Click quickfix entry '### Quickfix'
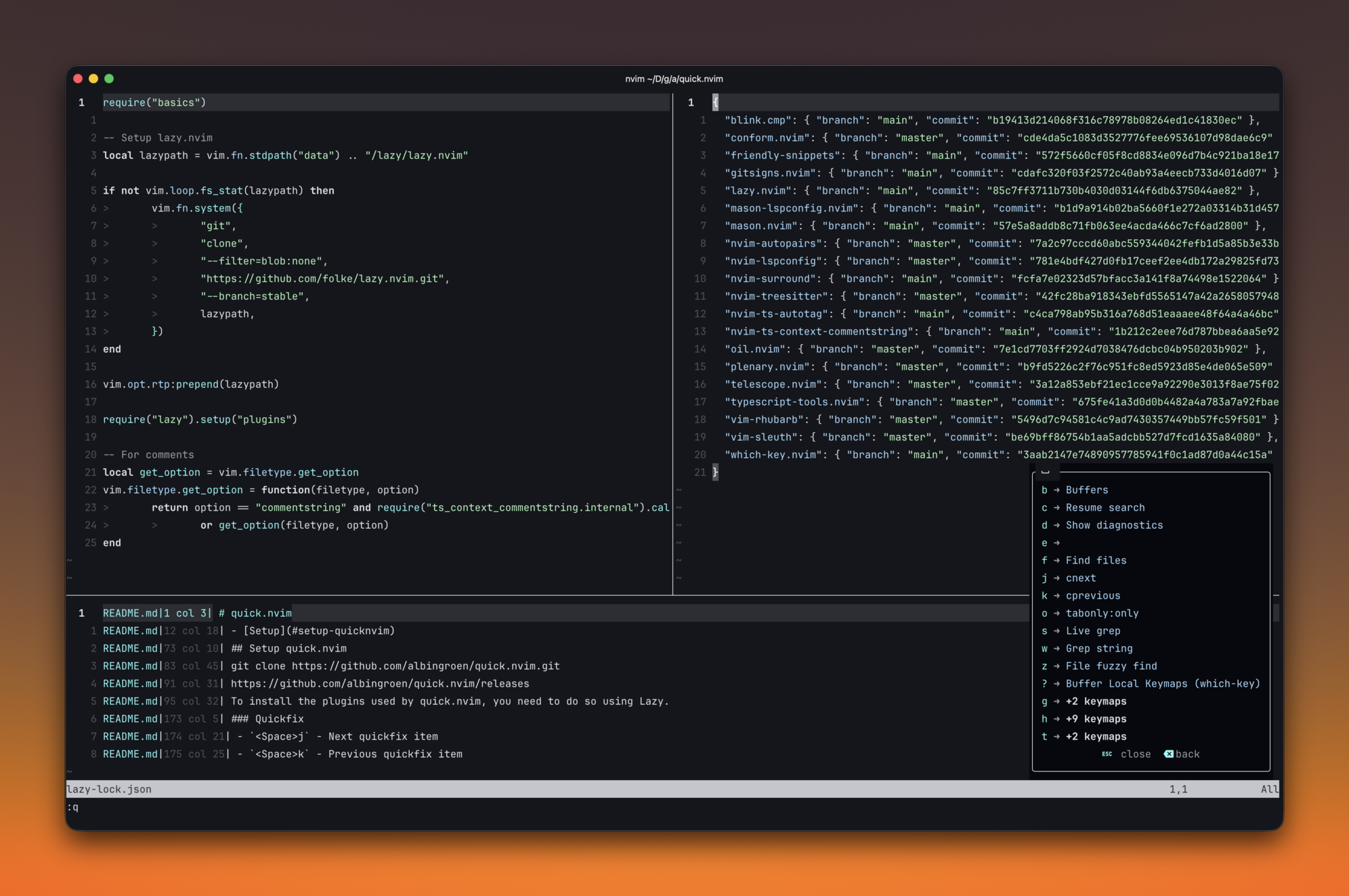The image size is (1349, 896). coord(203,719)
